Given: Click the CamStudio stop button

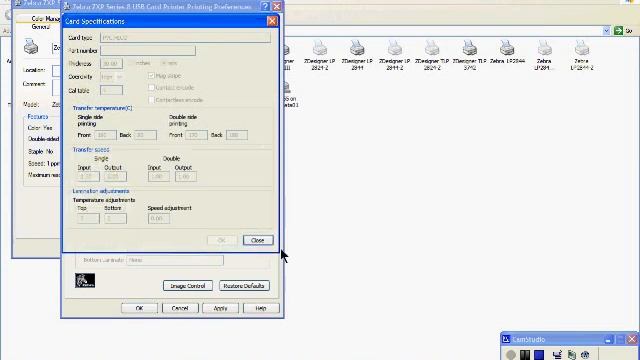Looking at the screenshot, I should 539,355.
